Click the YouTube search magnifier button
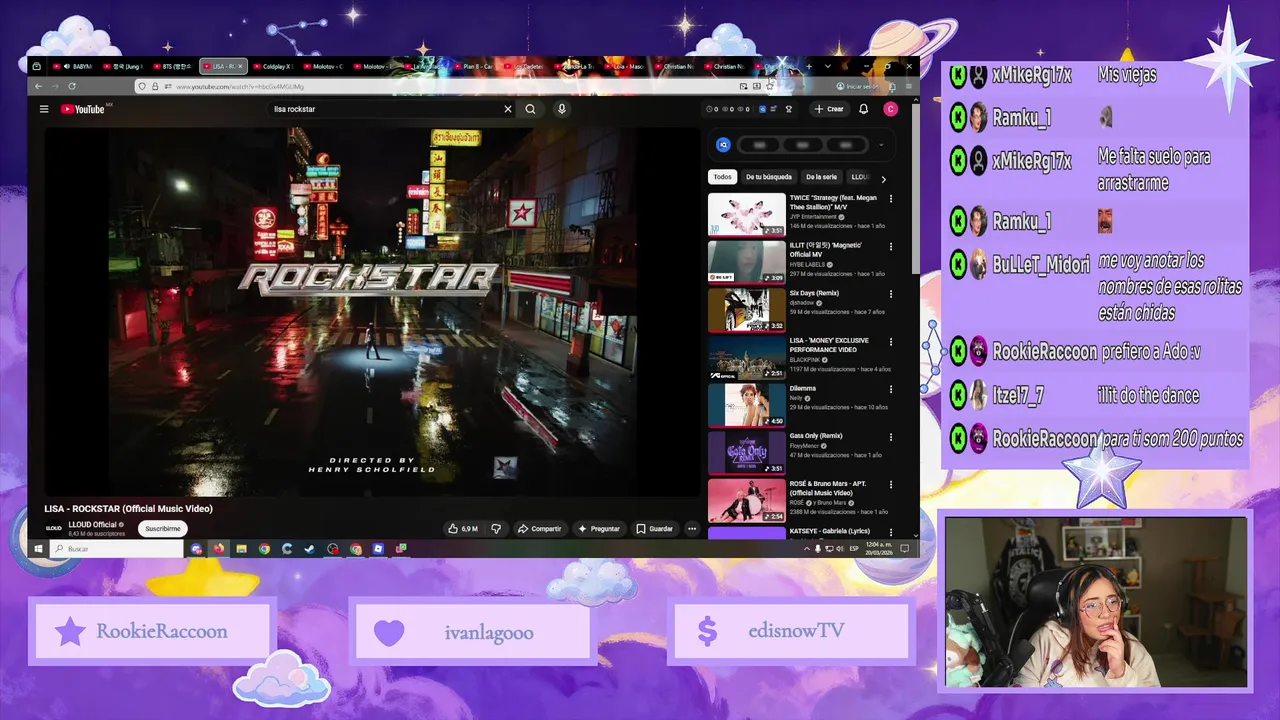 pos(531,109)
